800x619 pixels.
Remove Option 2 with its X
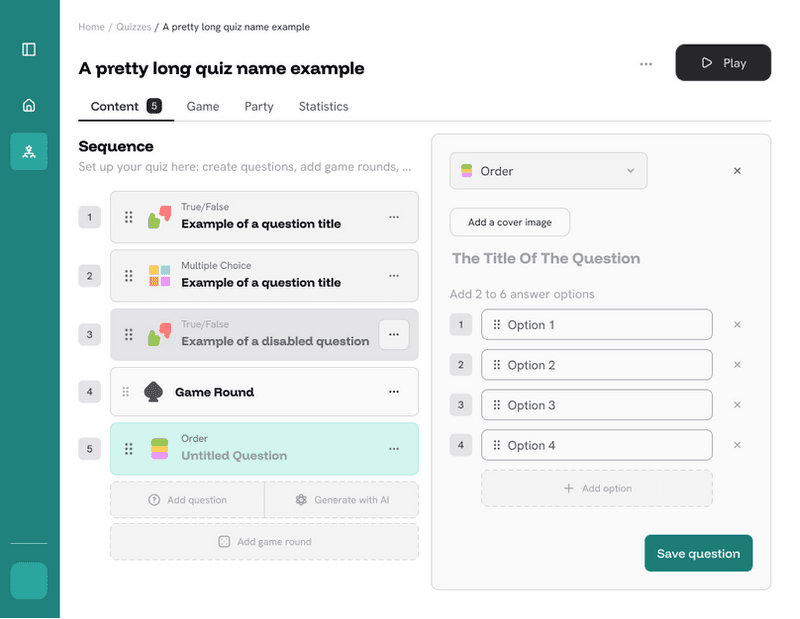tap(737, 365)
